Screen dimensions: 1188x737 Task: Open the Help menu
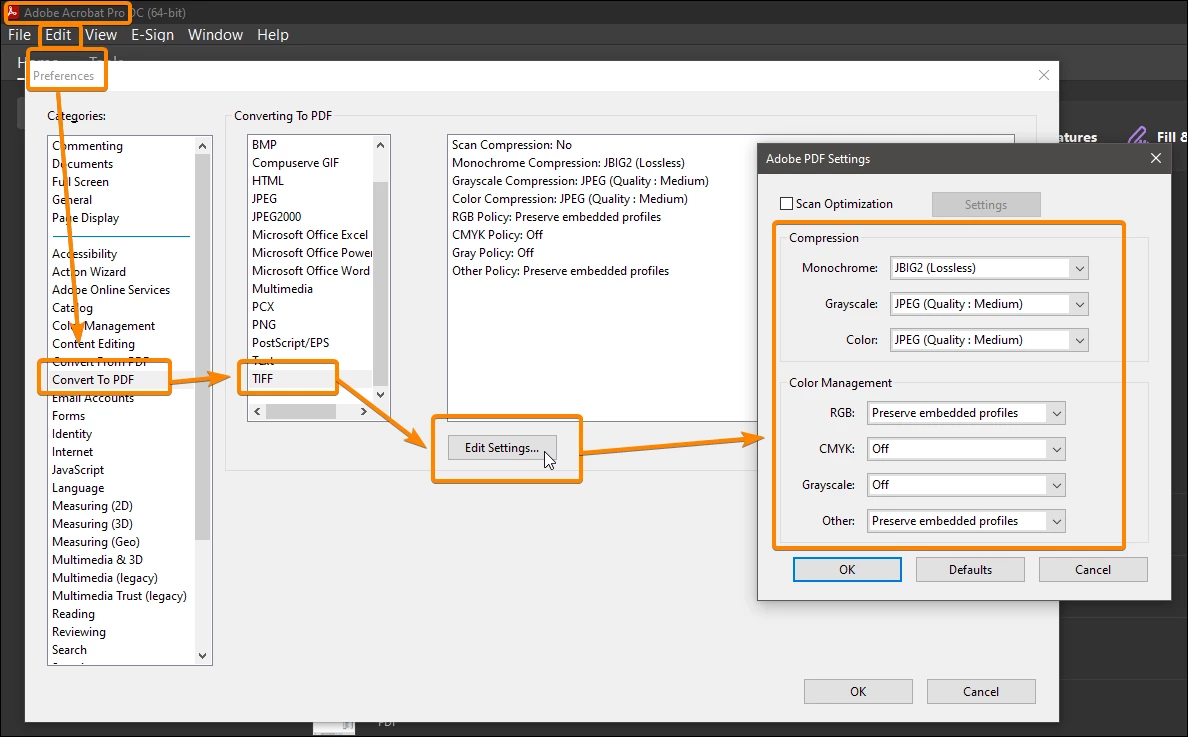pyautogui.click(x=273, y=35)
